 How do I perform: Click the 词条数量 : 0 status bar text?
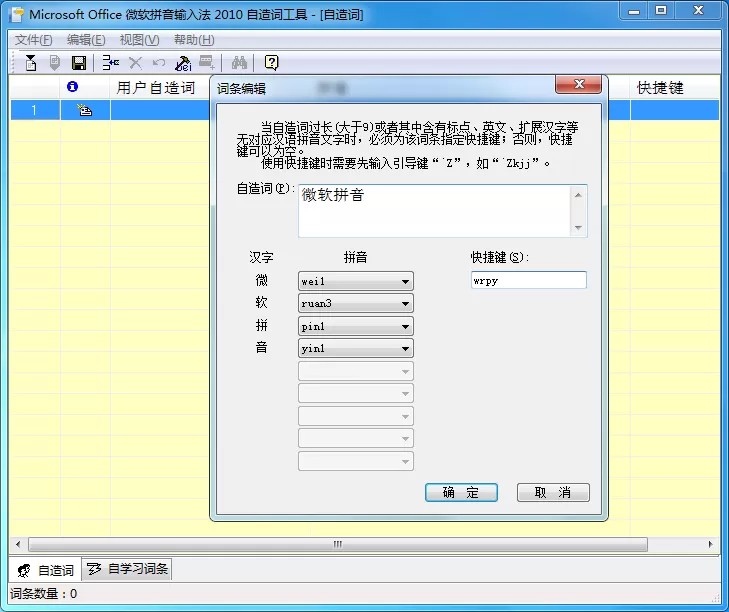[x=44, y=594]
